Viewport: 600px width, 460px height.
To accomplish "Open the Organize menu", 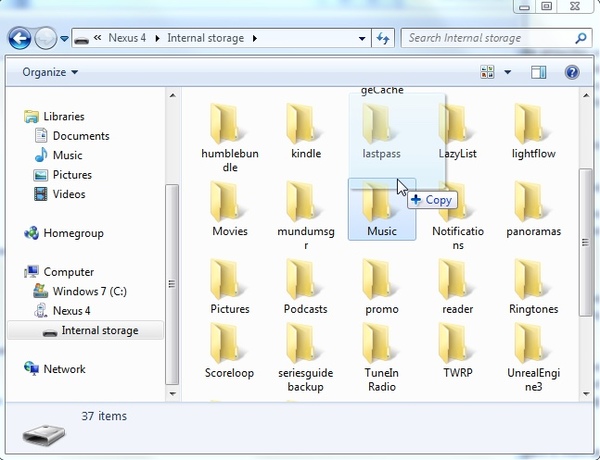I will [50, 72].
